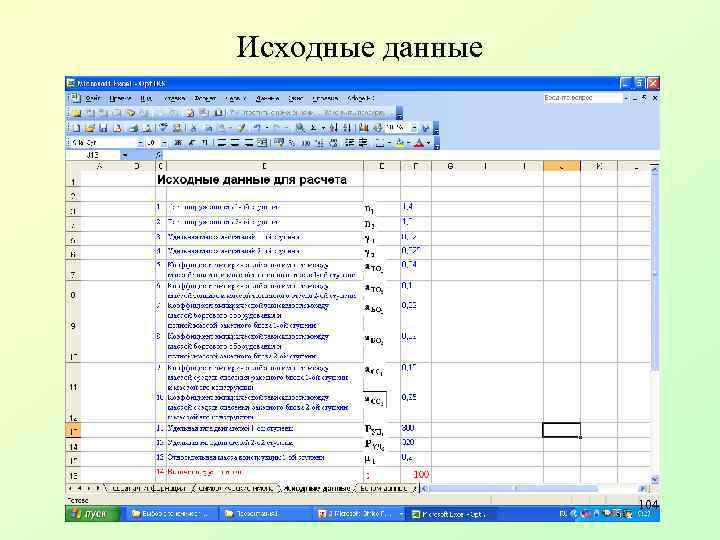Open the Данные menu
The image size is (720, 540).
pos(267,98)
